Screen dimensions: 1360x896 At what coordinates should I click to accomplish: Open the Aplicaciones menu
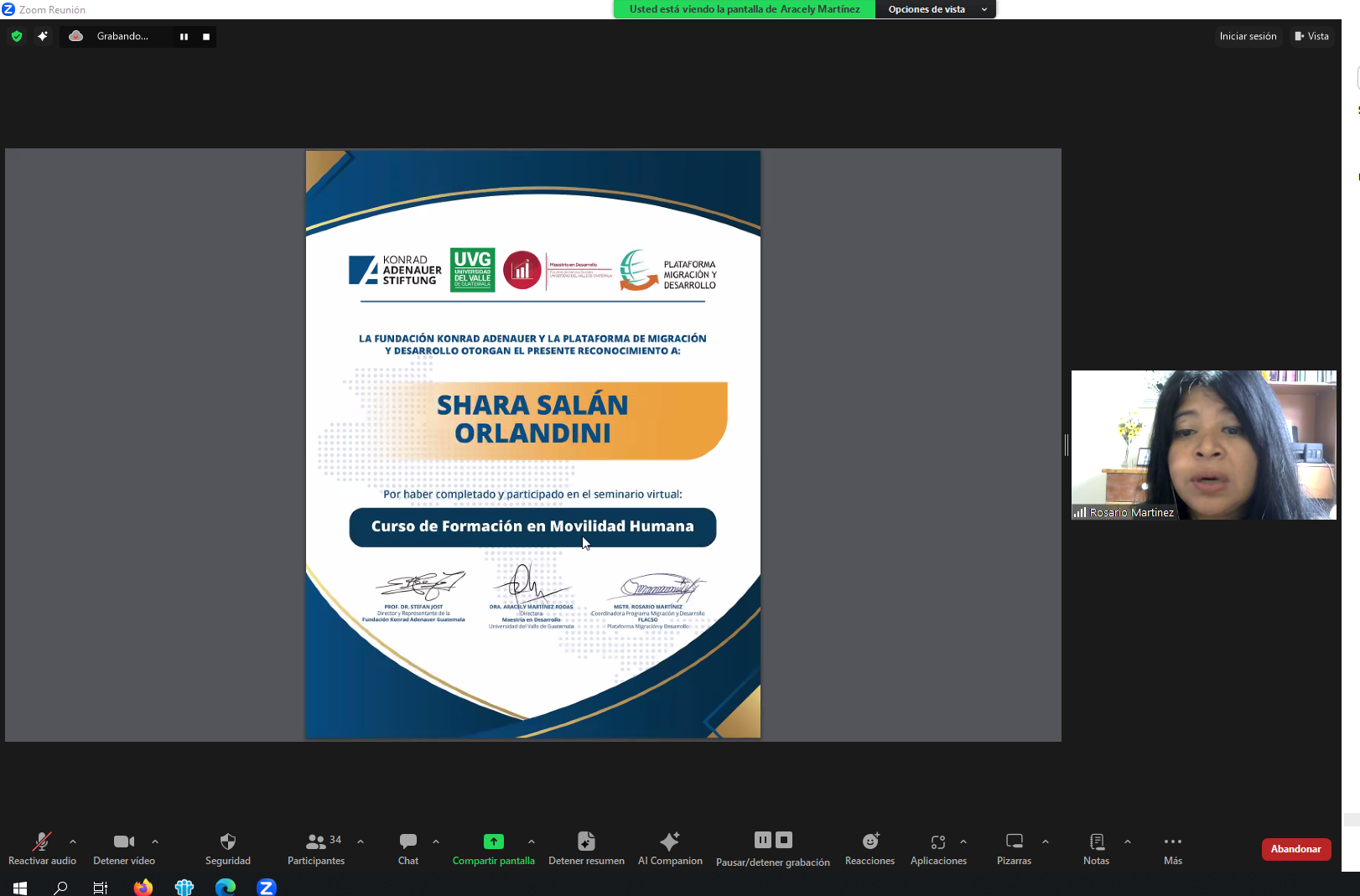click(x=938, y=847)
